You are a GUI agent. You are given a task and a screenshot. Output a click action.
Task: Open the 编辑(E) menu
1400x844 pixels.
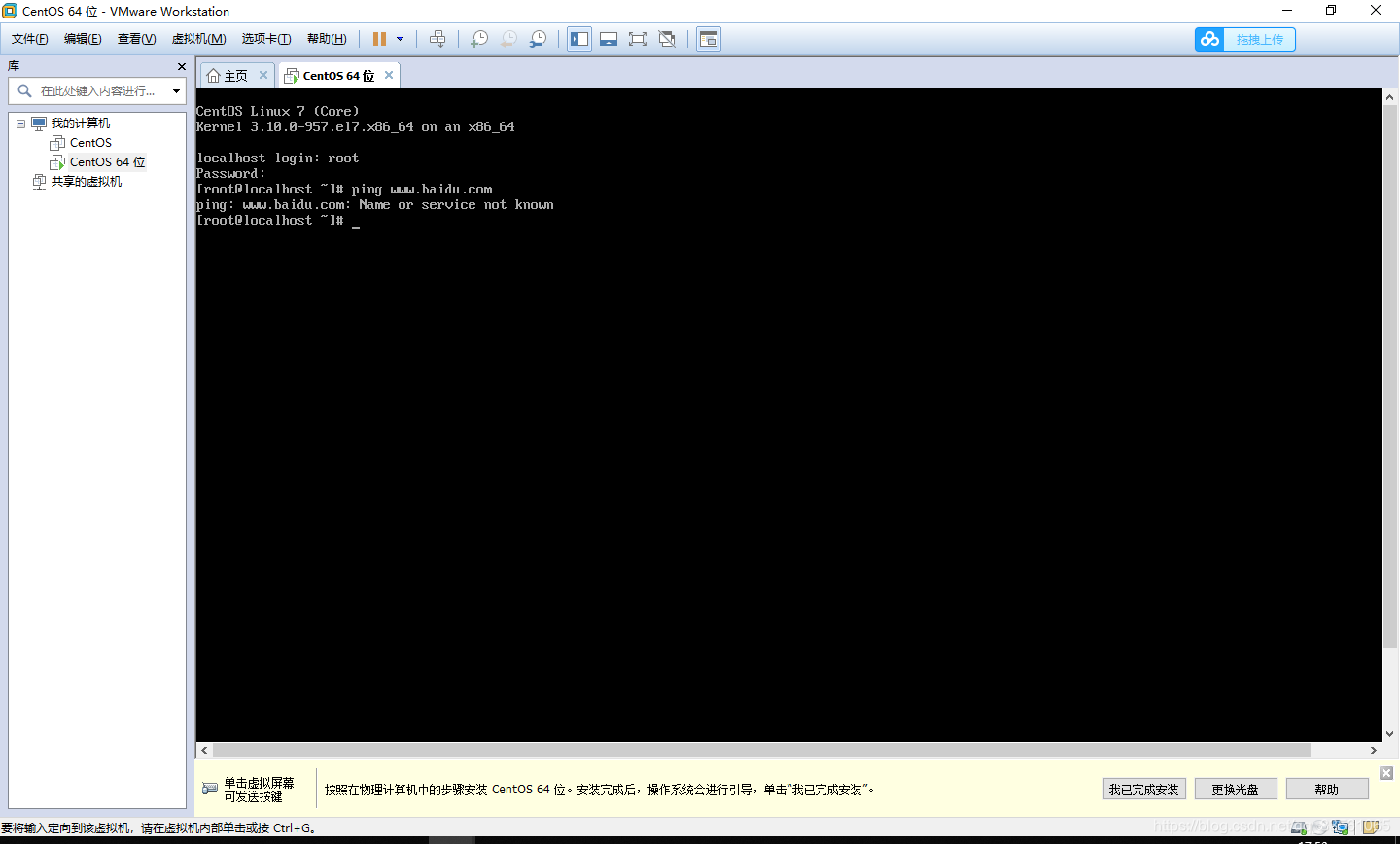pyautogui.click(x=83, y=39)
